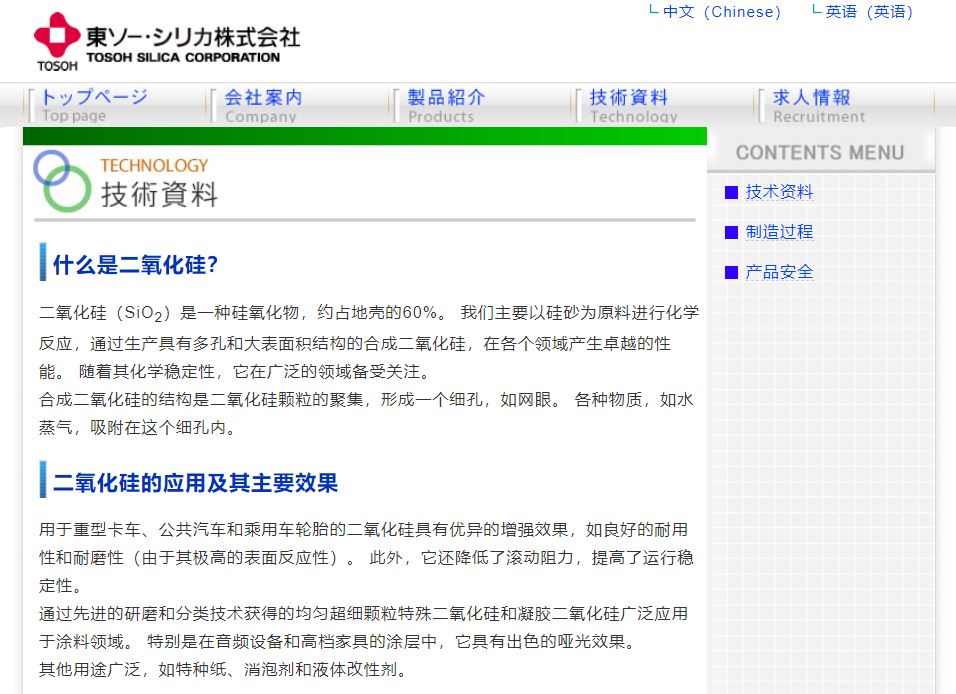Click the TOSOH SILICA CORPORATION text
956x694 pixels.
[x=183, y=58]
